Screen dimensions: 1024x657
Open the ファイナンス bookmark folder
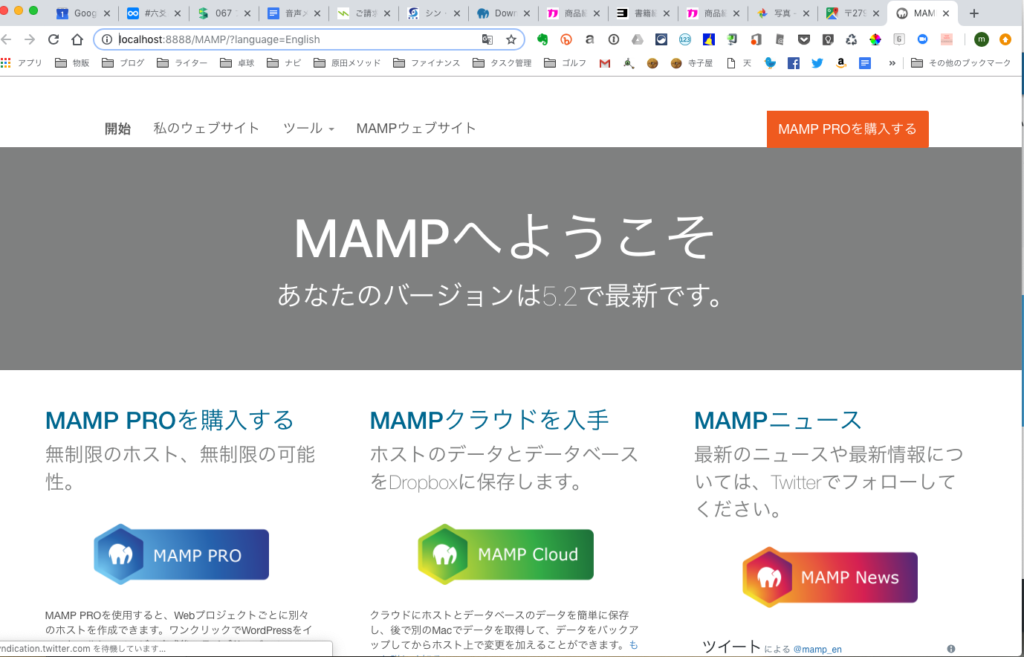pyautogui.click(x=426, y=63)
